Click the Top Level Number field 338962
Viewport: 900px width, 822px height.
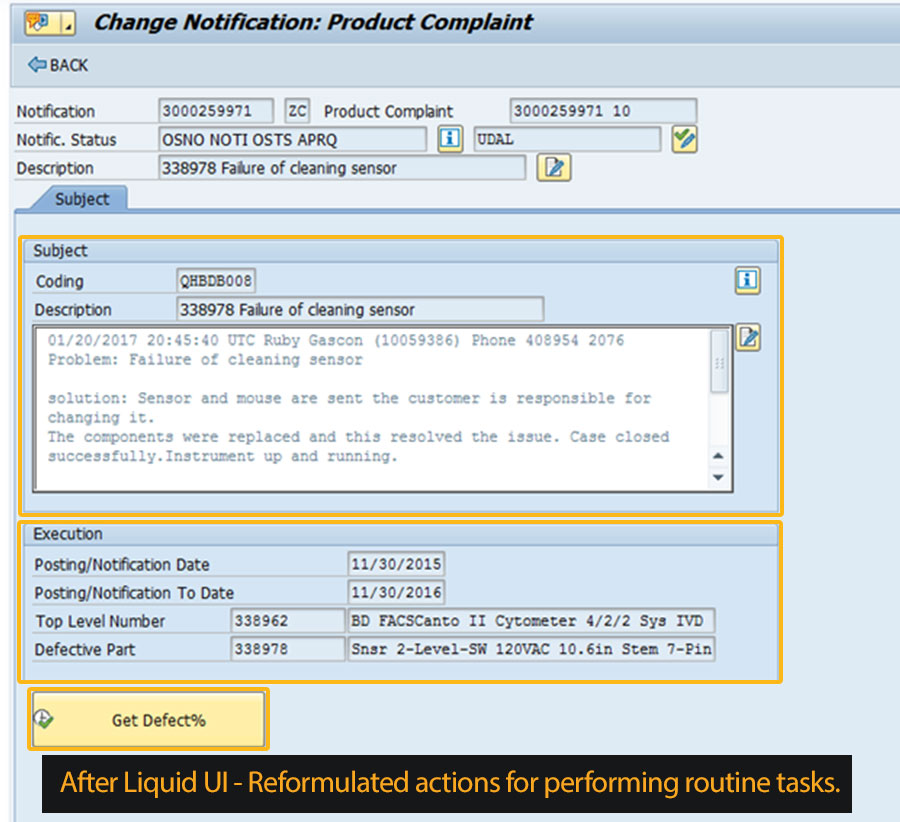click(287, 621)
